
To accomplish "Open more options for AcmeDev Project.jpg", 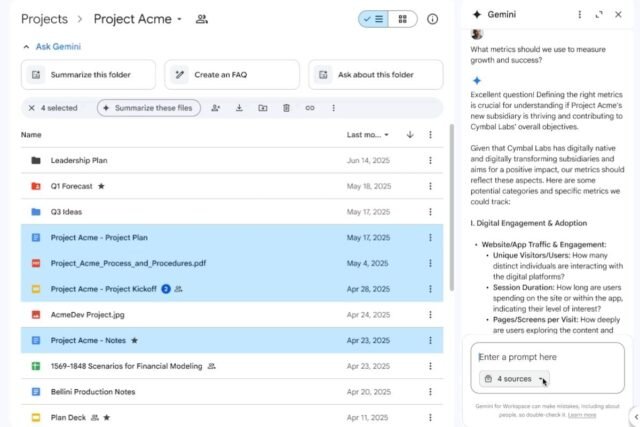I will (430, 315).
